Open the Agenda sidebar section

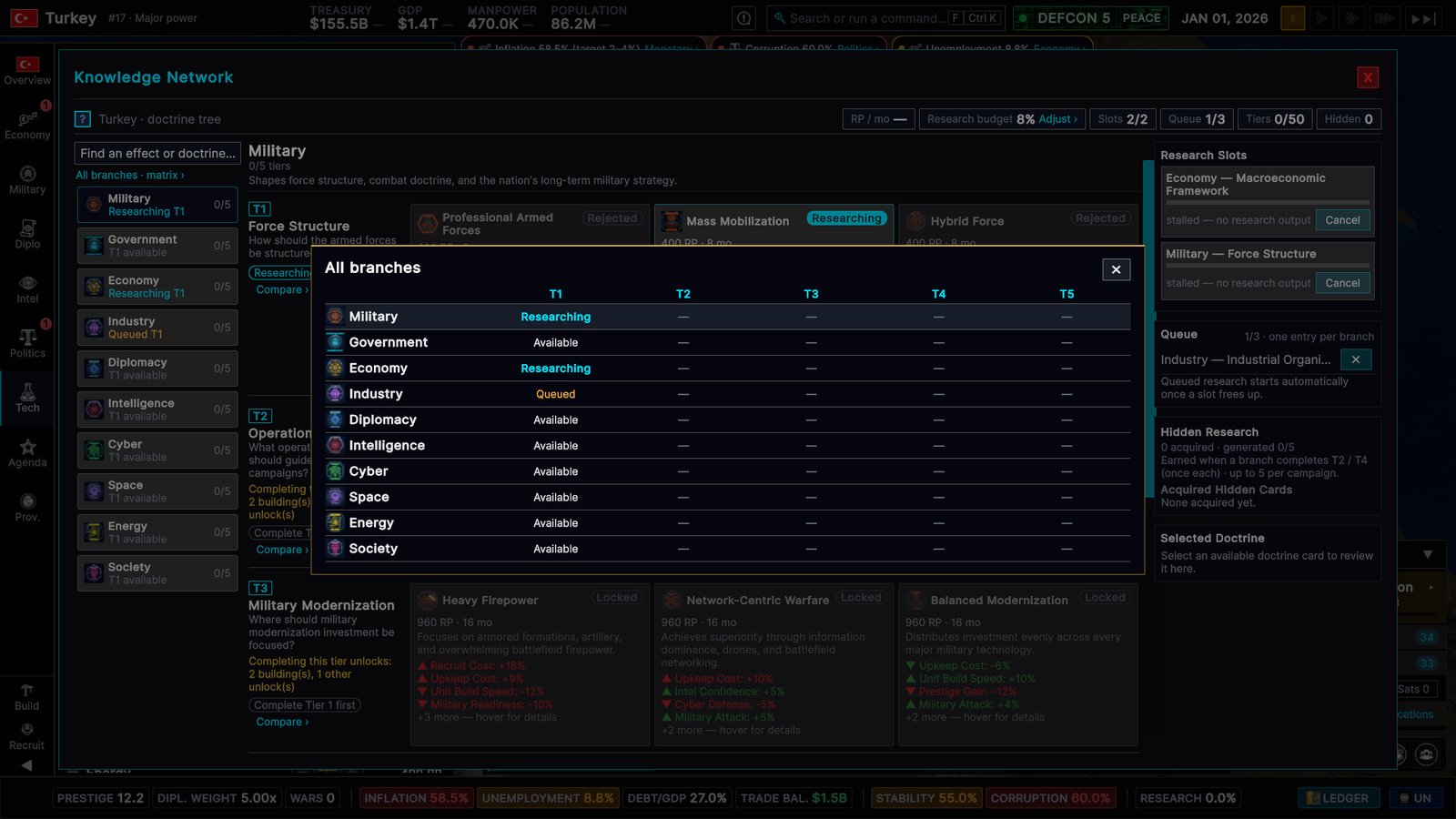[x=27, y=453]
